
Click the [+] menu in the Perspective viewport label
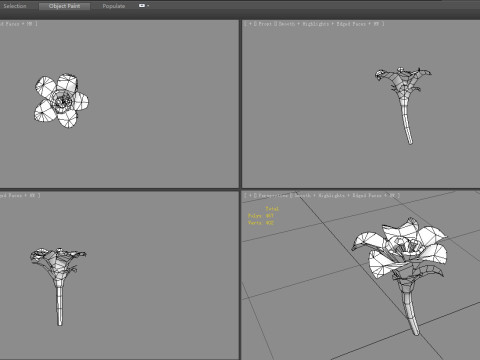(x=250, y=195)
